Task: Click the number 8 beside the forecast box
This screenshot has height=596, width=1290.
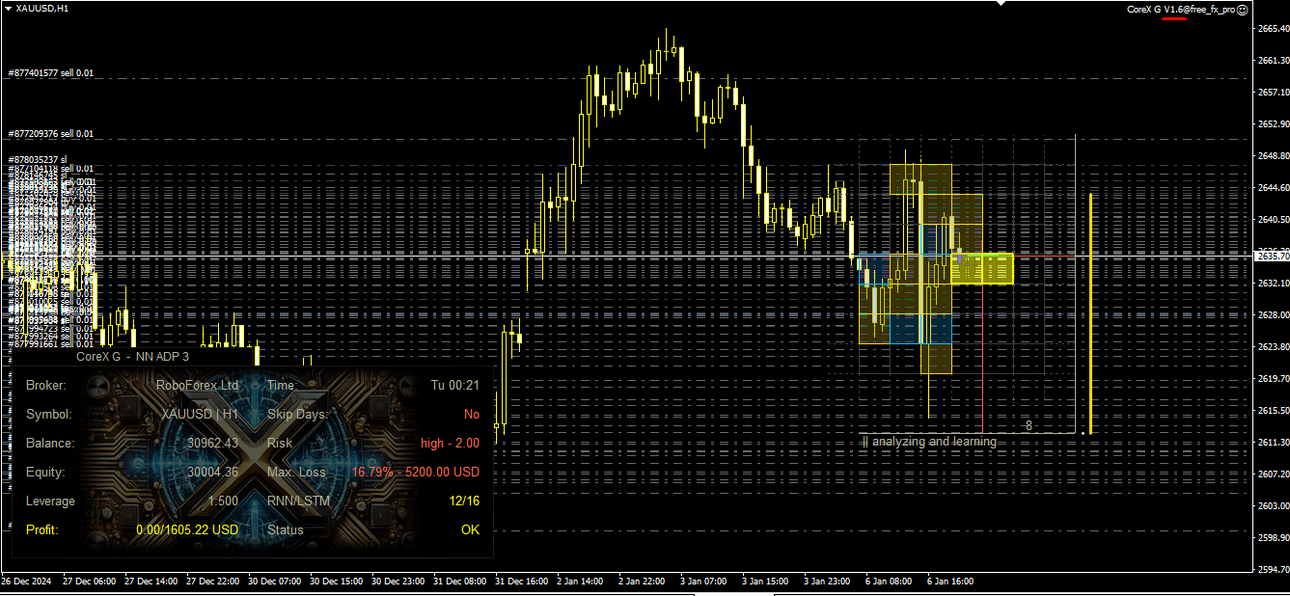Action: coord(1028,426)
